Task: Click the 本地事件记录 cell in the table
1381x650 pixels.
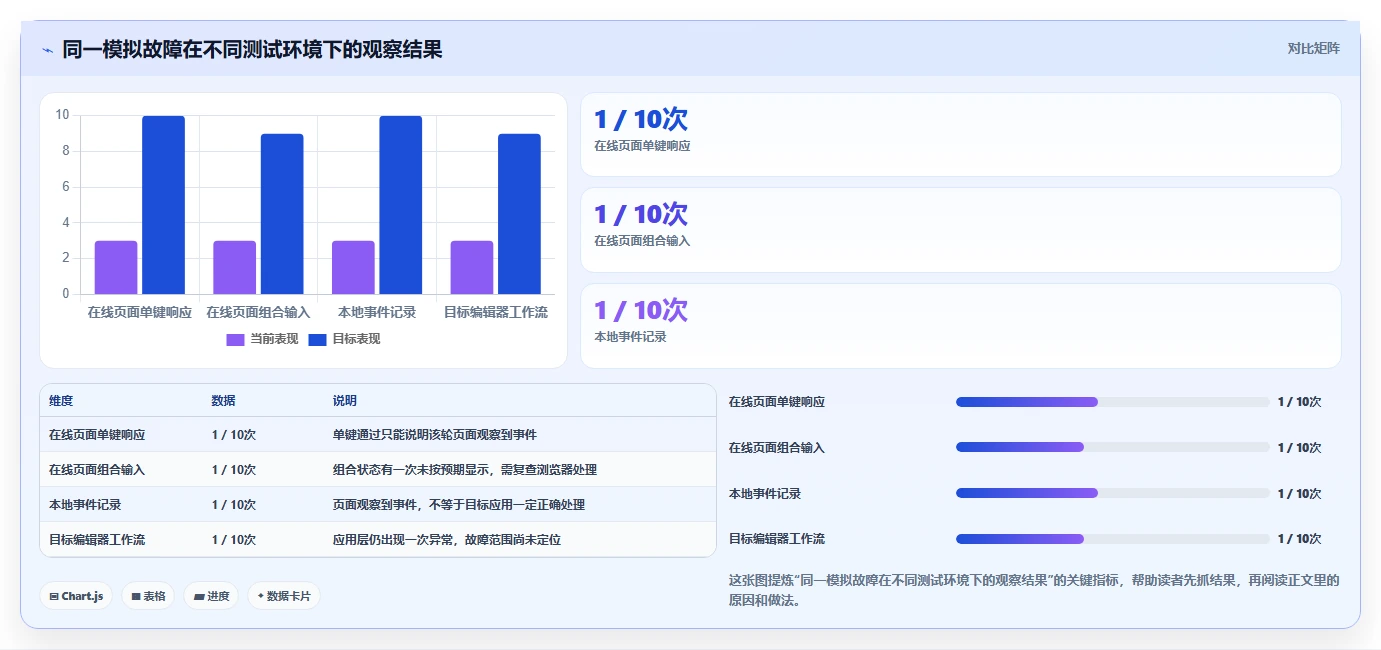Action: (85, 505)
